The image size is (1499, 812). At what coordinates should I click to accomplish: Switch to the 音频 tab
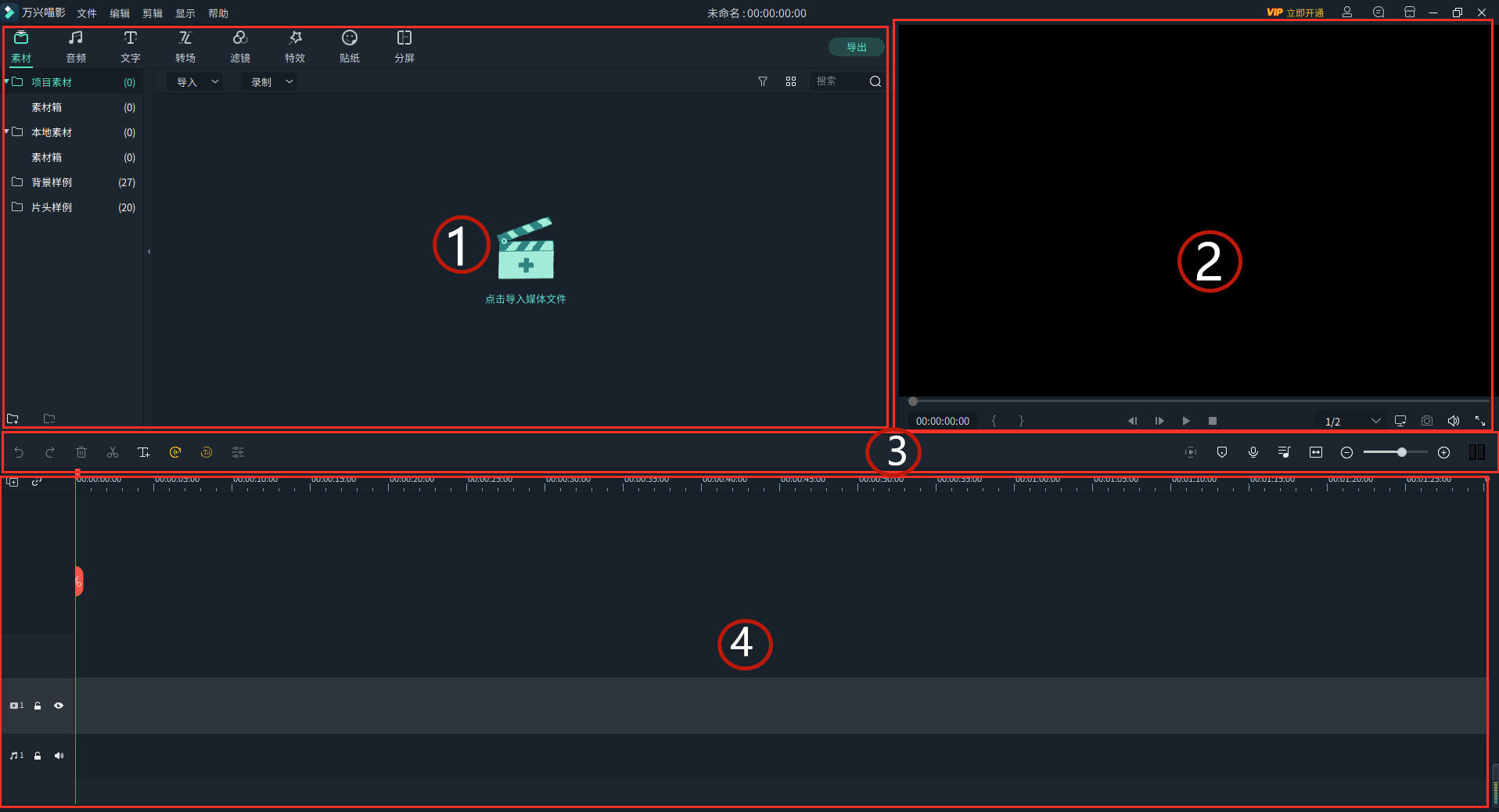[x=76, y=47]
